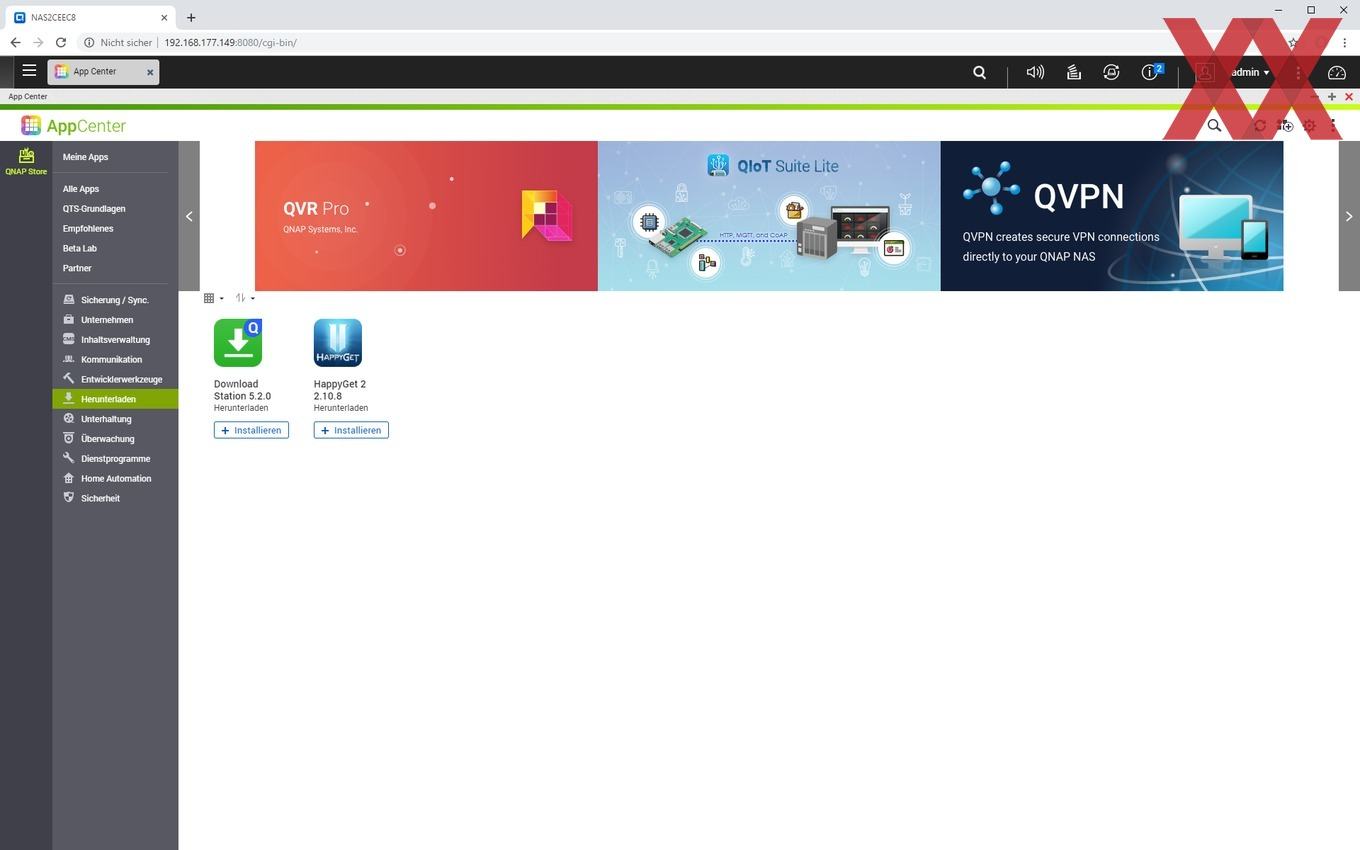This screenshot has height=850, width=1360.
Task: Select QTS-Grundlagen category
Action: [x=94, y=209]
